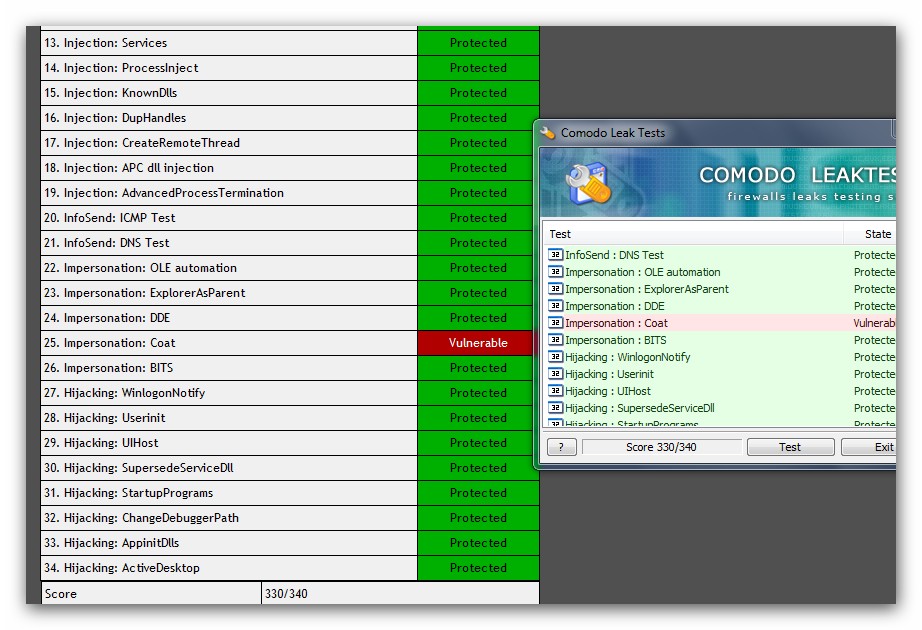The height and width of the screenshot is (630, 922).
Task: Click table row 16. Injection: DupHandles
Action: tap(290, 118)
